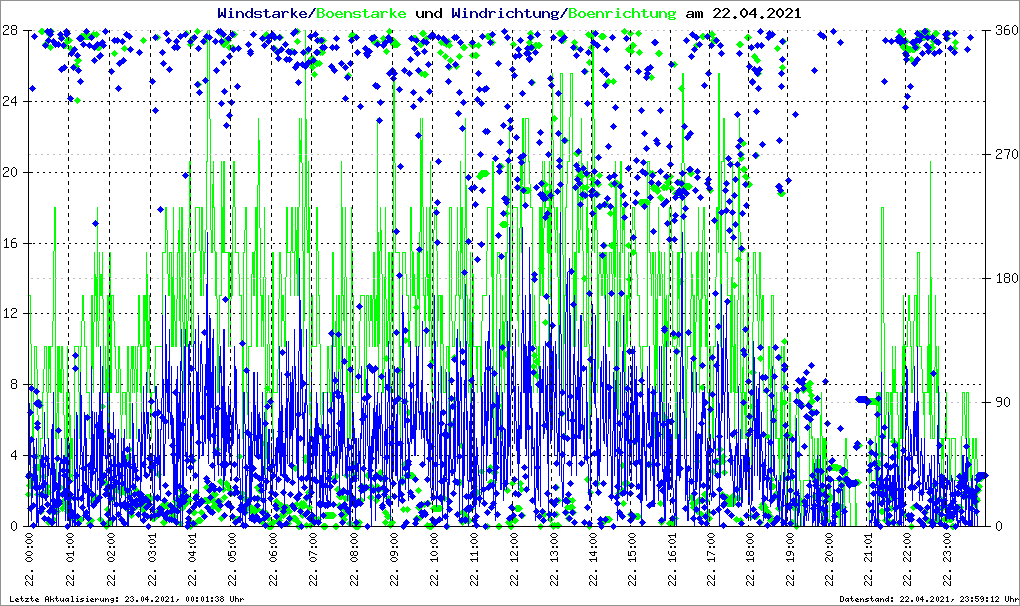Click the date "22.04.2021" in chart title
The width and height of the screenshot is (1020, 606).
(x=758, y=13)
